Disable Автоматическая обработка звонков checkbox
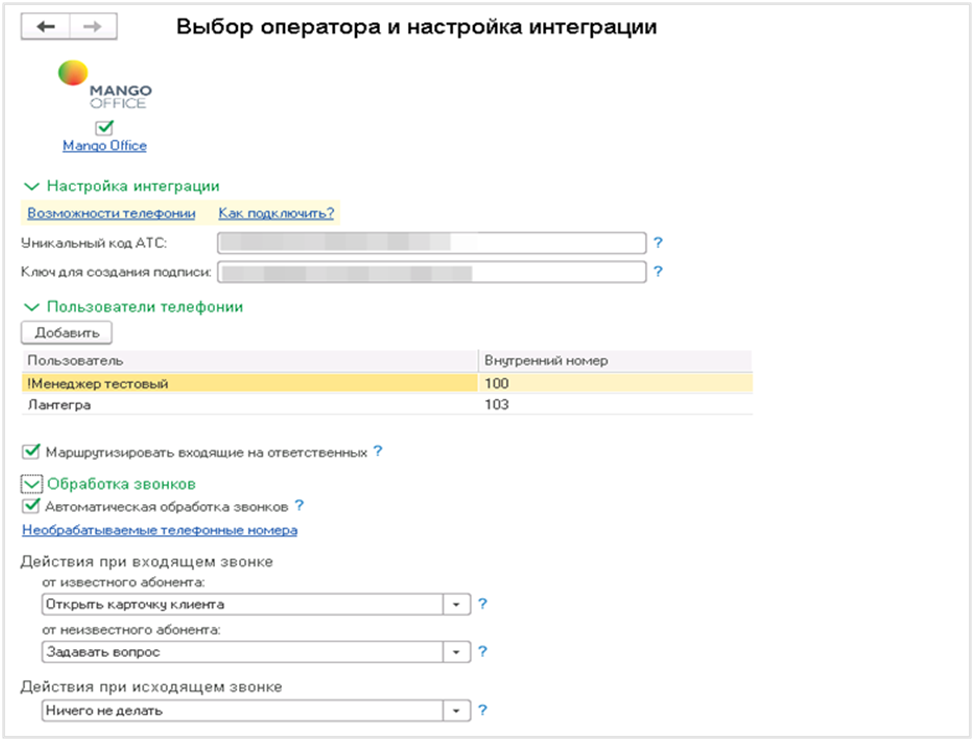Screen dimensions: 974x741 pos(31,506)
